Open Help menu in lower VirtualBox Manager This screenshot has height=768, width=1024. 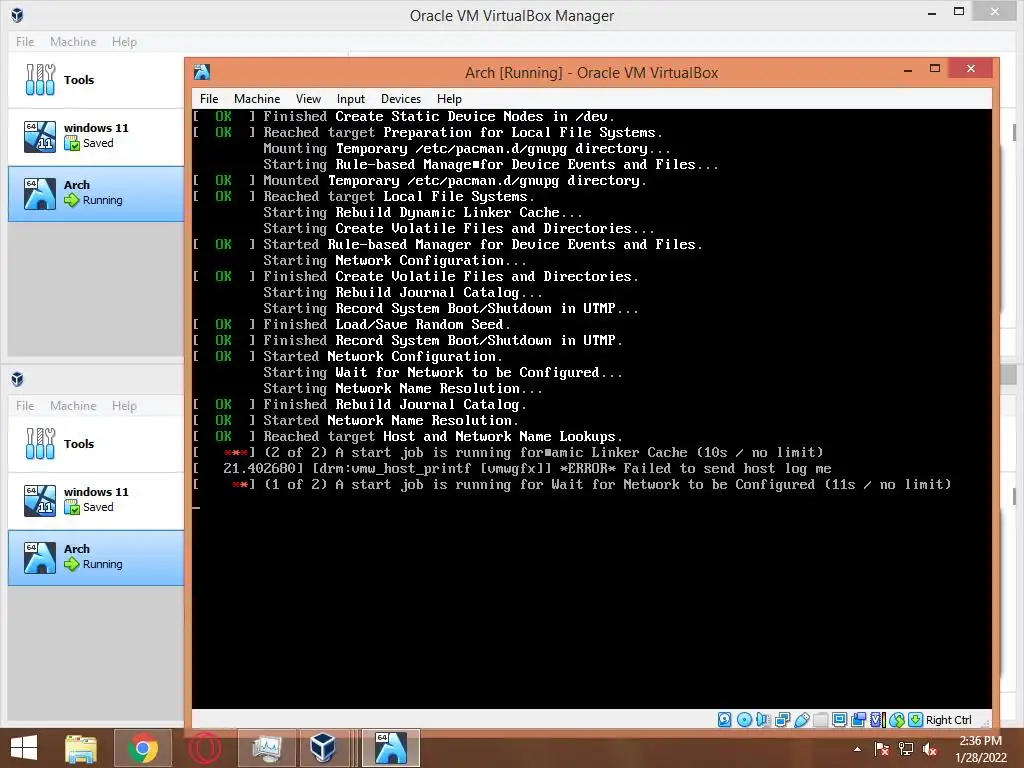pos(124,406)
